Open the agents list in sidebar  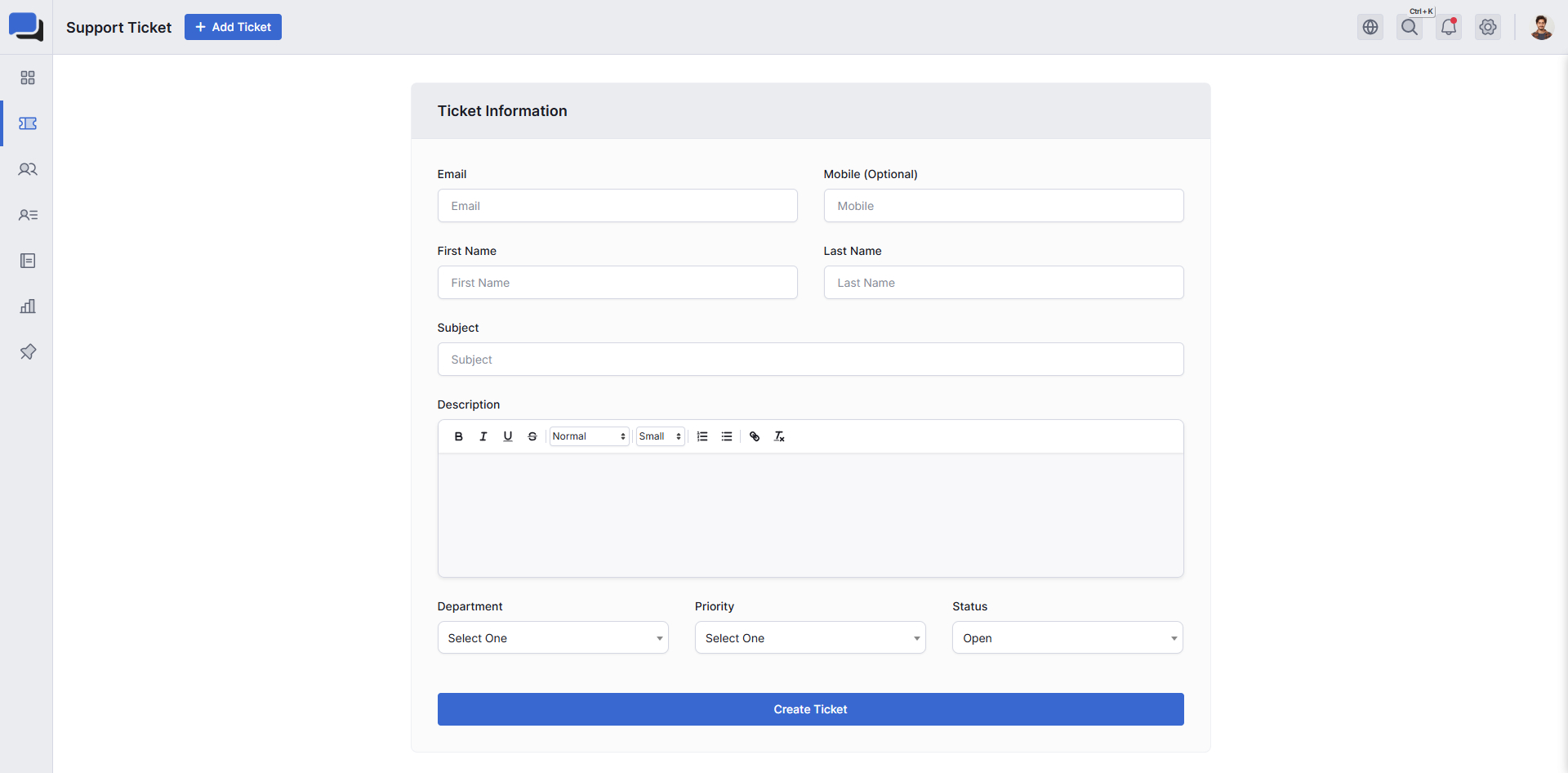28,215
